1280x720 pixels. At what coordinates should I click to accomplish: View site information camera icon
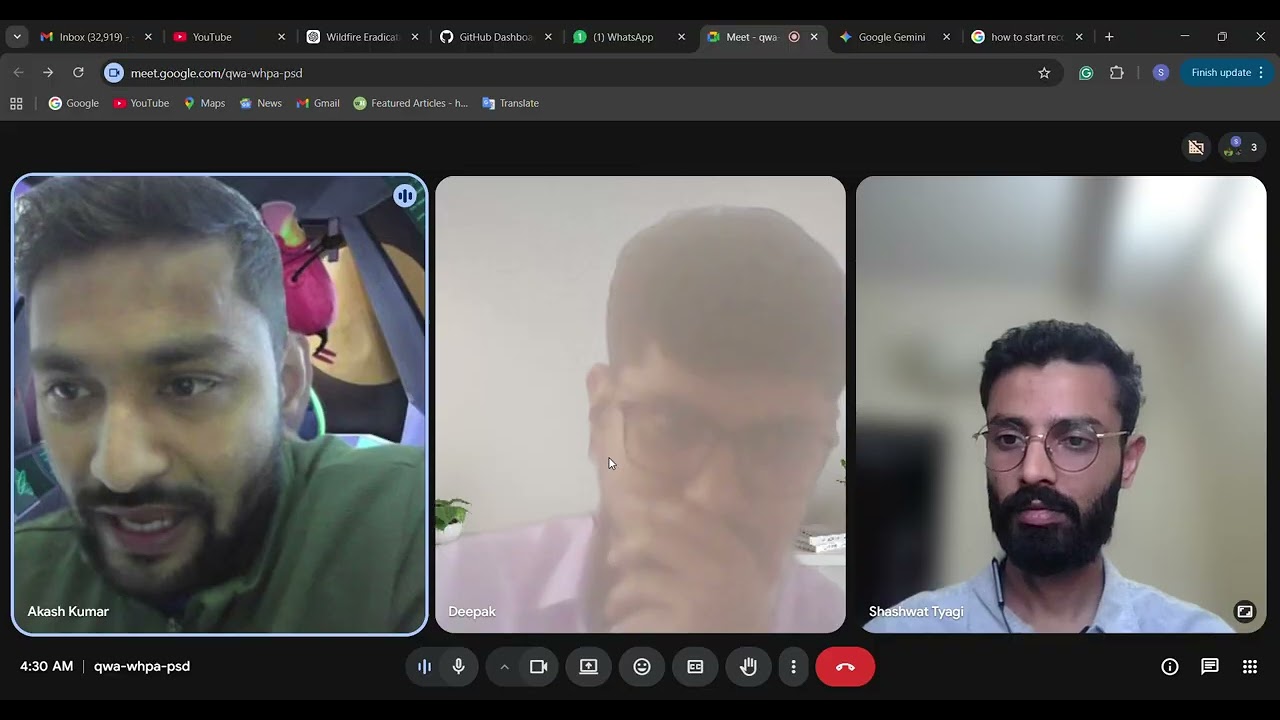coord(114,73)
